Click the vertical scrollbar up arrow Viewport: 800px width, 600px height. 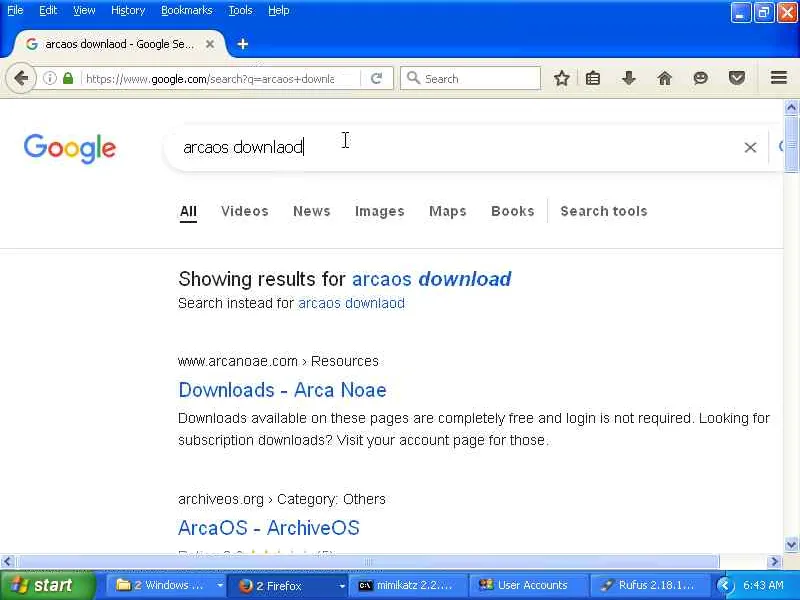tap(791, 108)
